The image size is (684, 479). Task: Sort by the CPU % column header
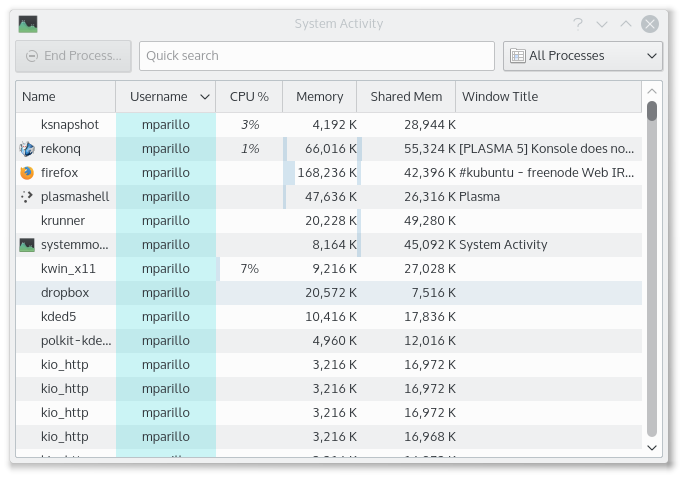click(249, 97)
